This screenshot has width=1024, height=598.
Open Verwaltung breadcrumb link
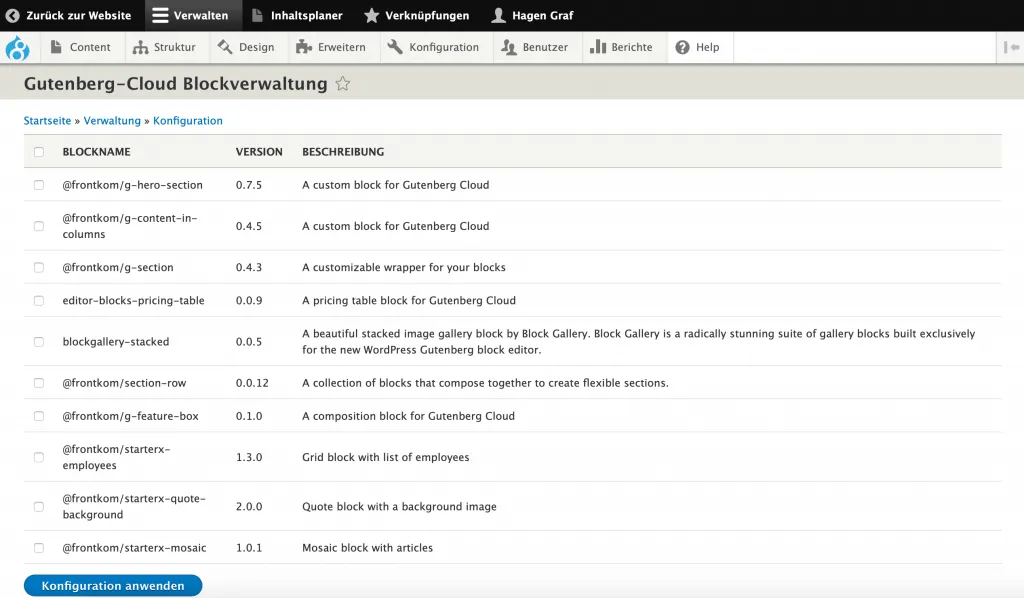112,121
